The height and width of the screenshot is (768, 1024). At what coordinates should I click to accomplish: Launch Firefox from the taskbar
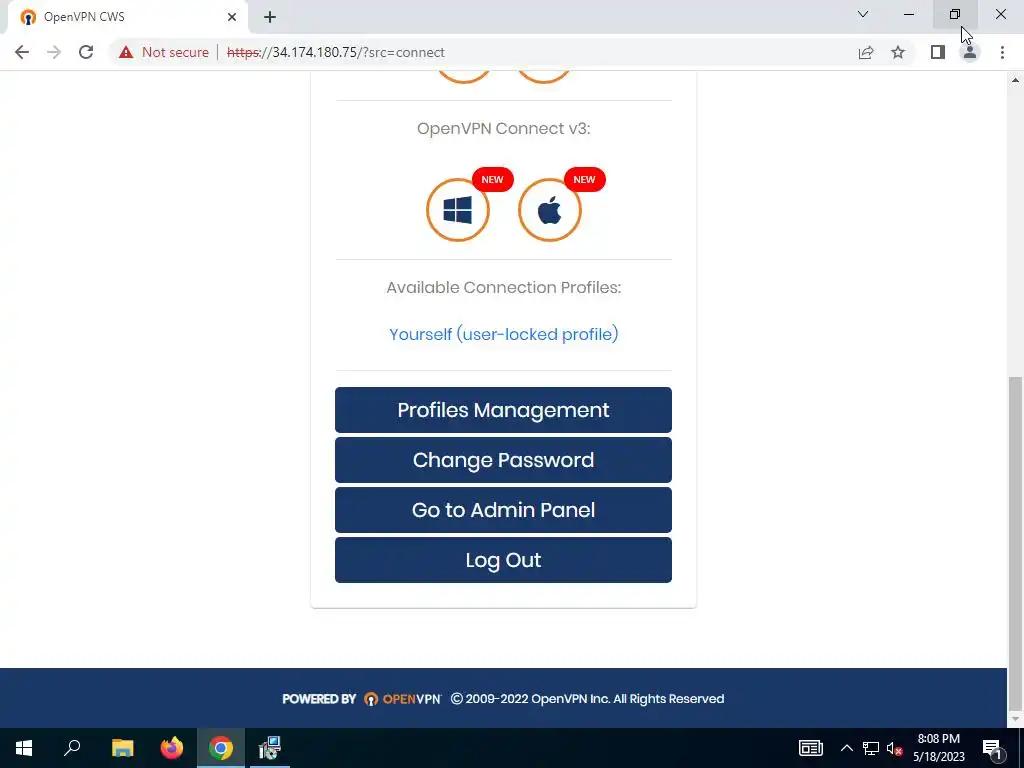click(172, 748)
